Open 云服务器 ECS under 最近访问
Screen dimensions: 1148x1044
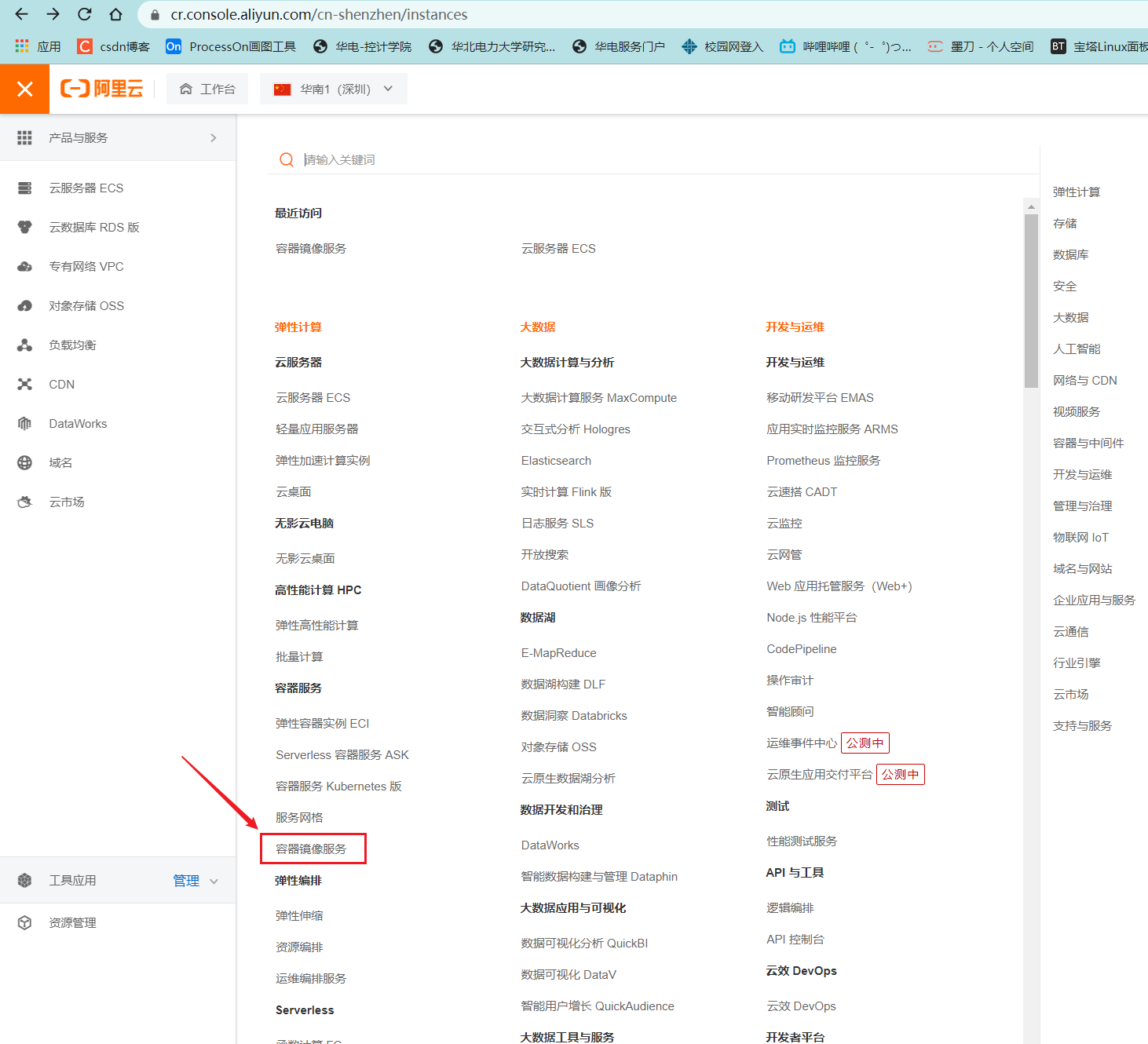coord(558,248)
